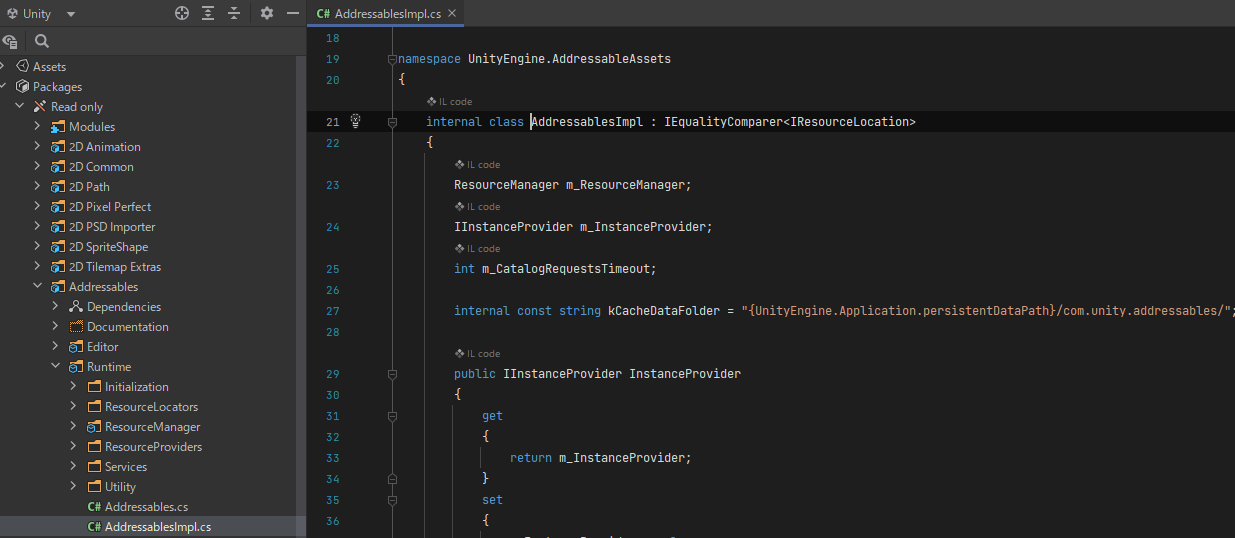Hide the project tool window

tap(293, 13)
